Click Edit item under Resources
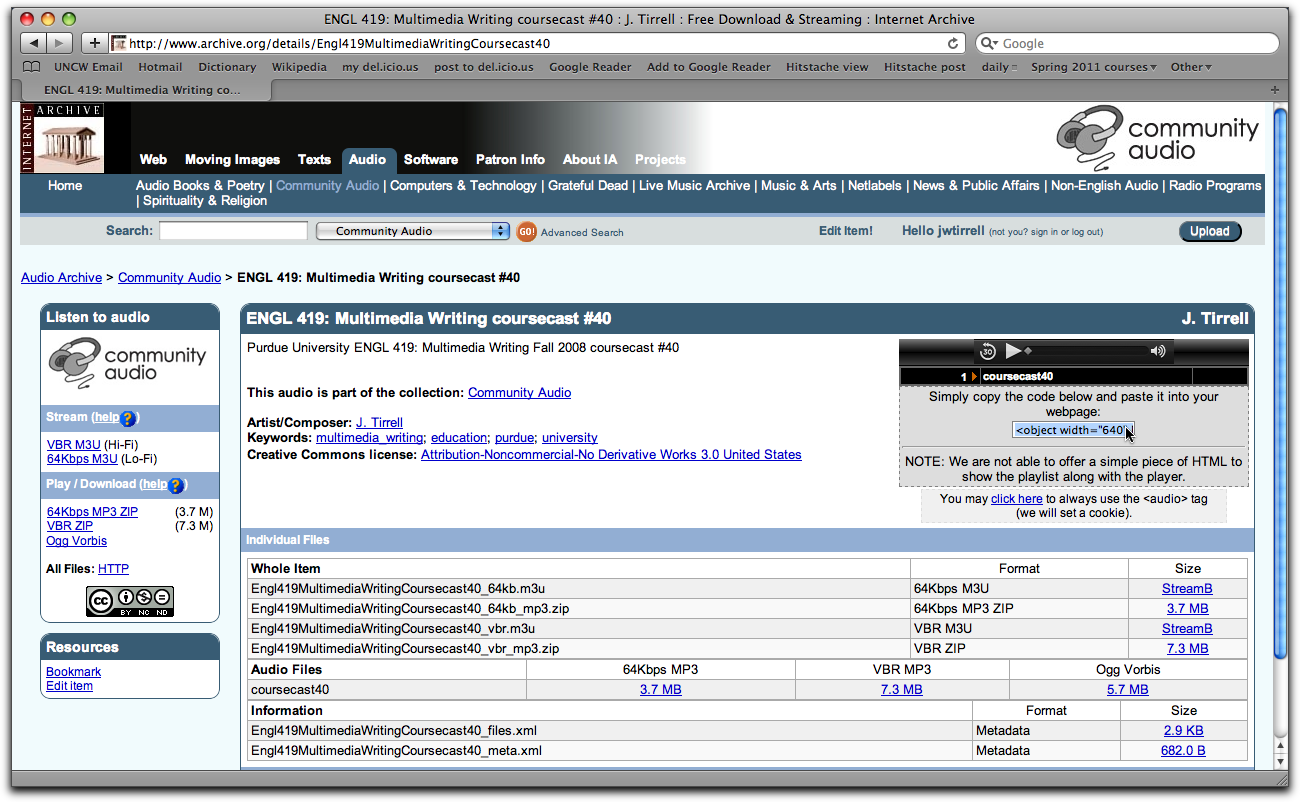 point(69,686)
